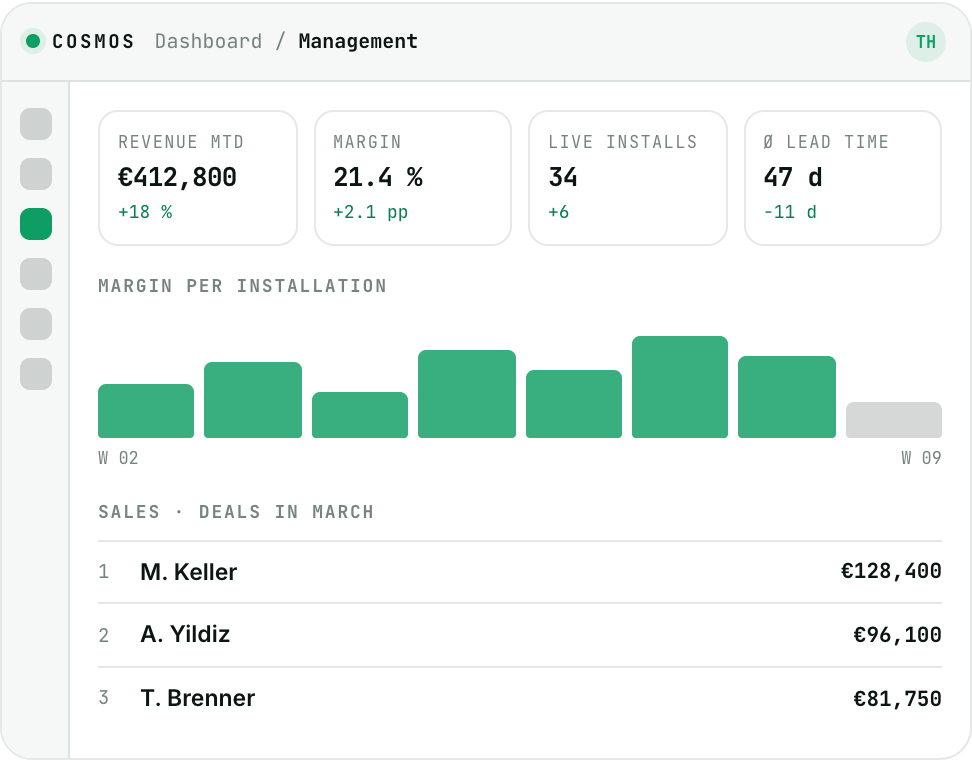Click the green Cosmos logo dot
This screenshot has height=760, width=972.
click(x=33, y=42)
